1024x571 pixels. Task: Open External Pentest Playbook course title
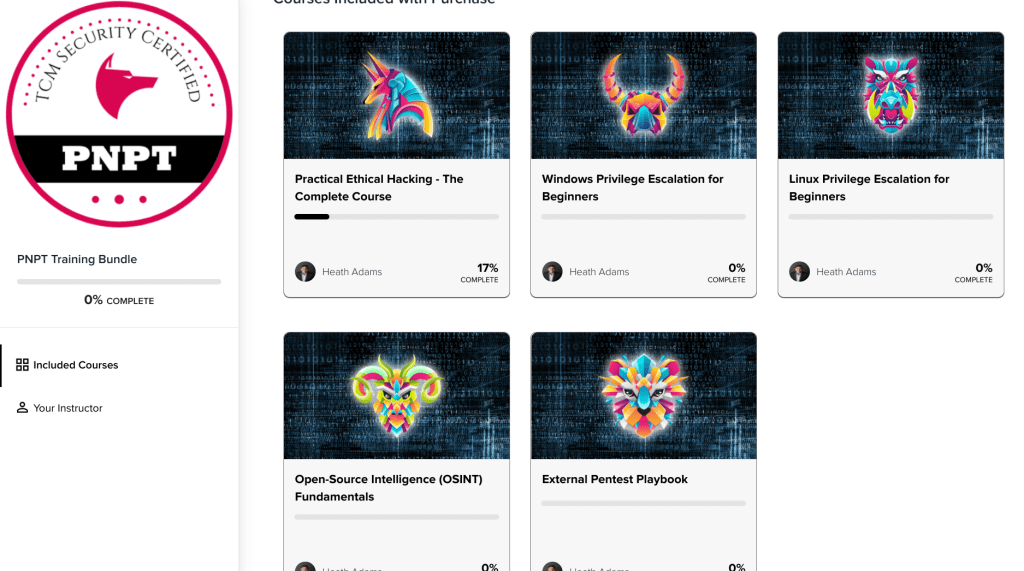[615, 480]
